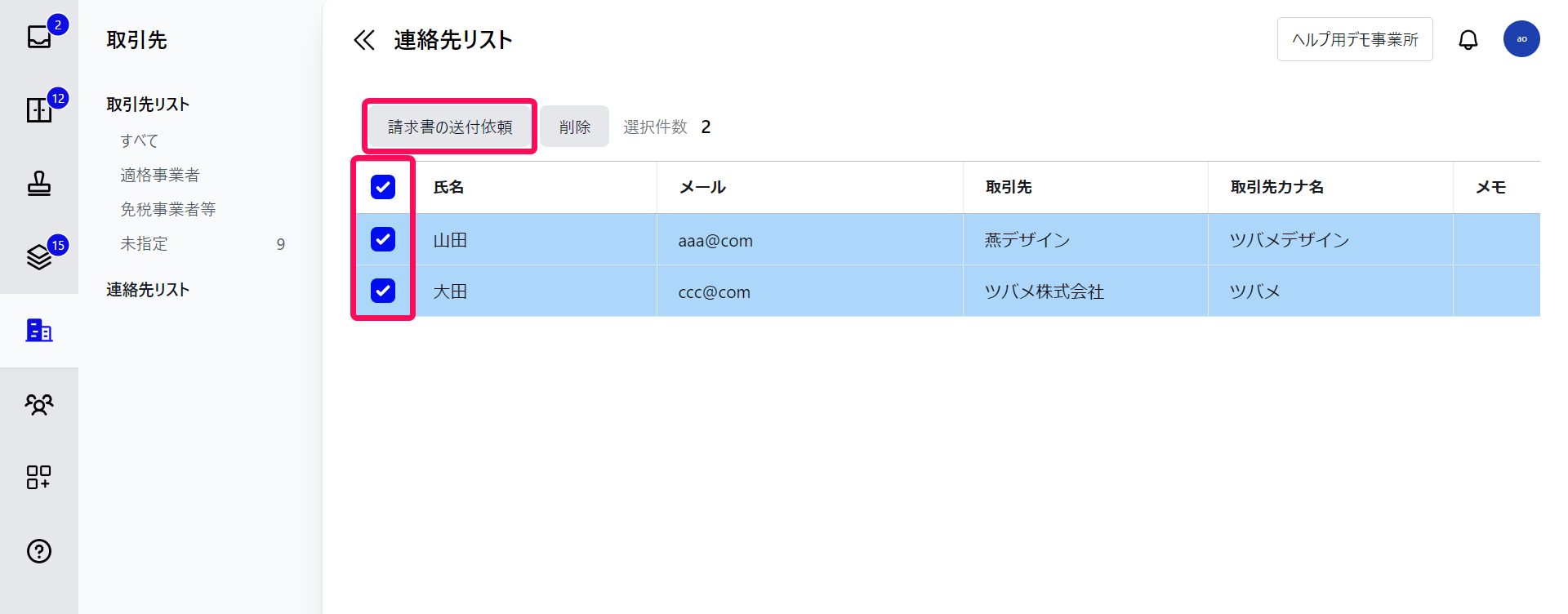Open the ヘルプ用デモ事業所 selector
The width and height of the screenshot is (1568, 614).
1355,39
